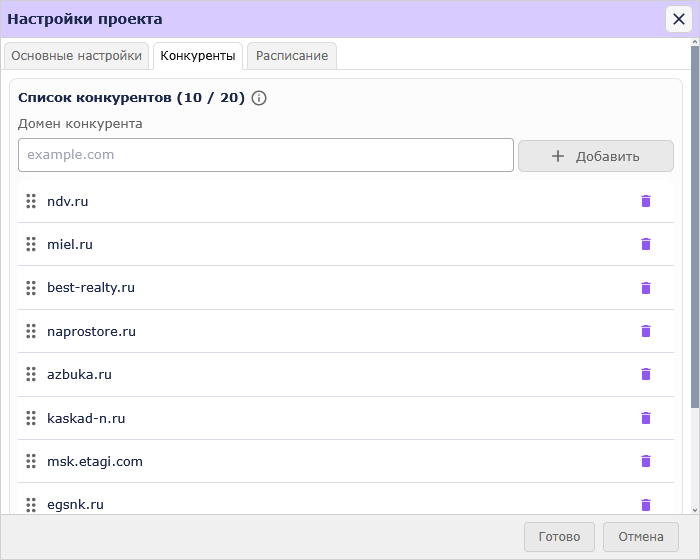The height and width of the screenshot is (560, 700).
Task: Switch to Основные настройки tab
Action: pos(76,56)
